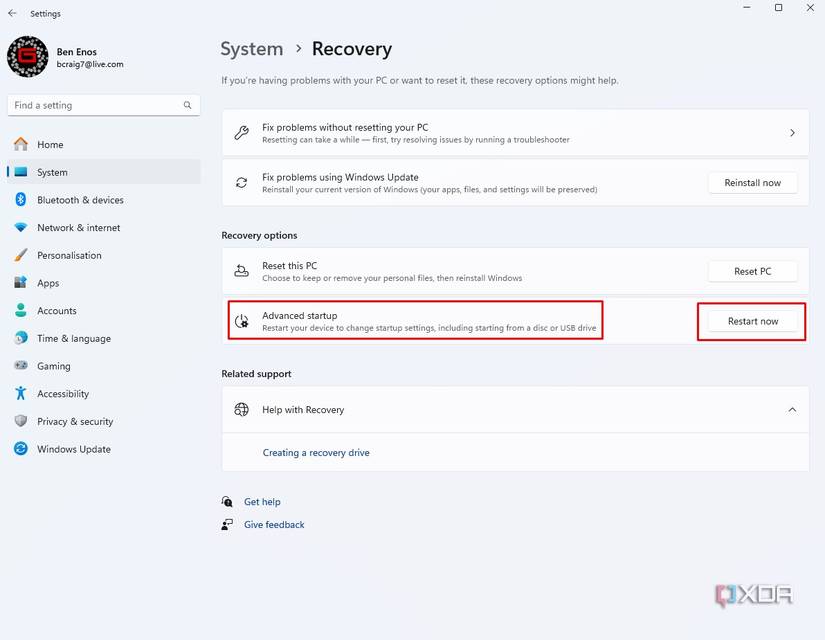Open the Creating a recovery drive link

click(315, 452)
